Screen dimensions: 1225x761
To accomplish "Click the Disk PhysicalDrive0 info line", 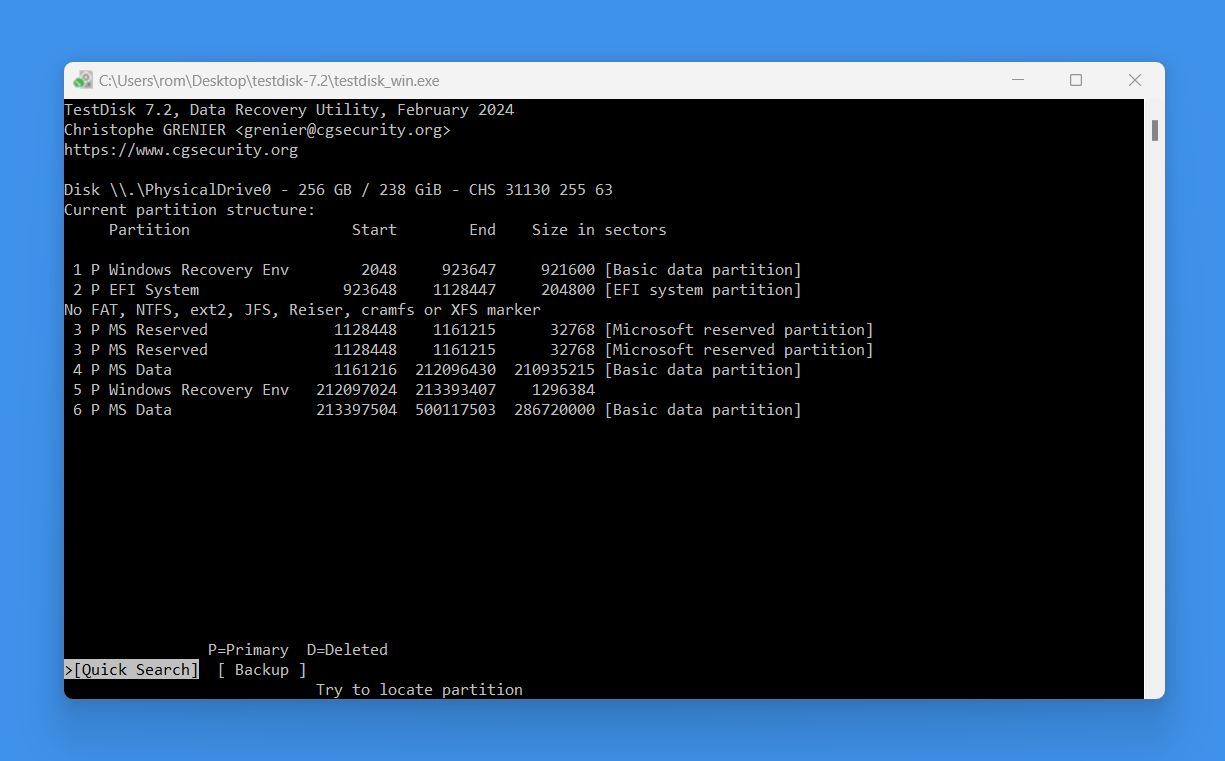I will pyautogui.click(x=338, y=190).
